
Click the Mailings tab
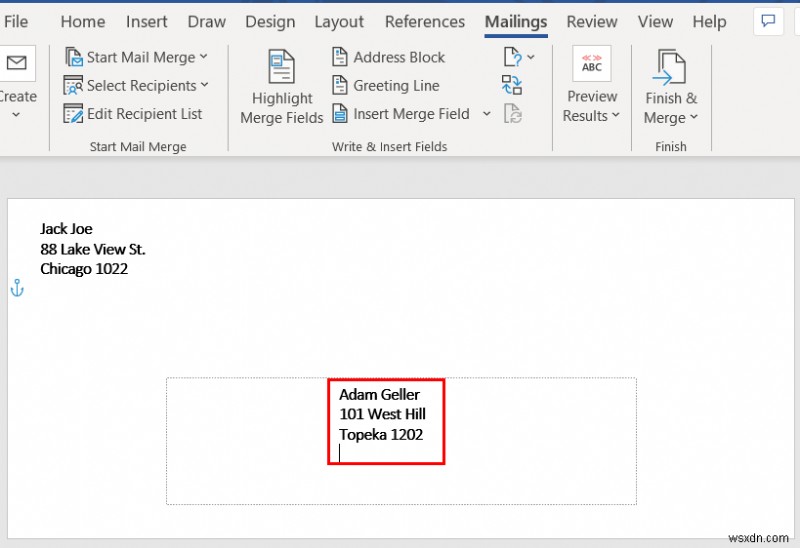516,21
